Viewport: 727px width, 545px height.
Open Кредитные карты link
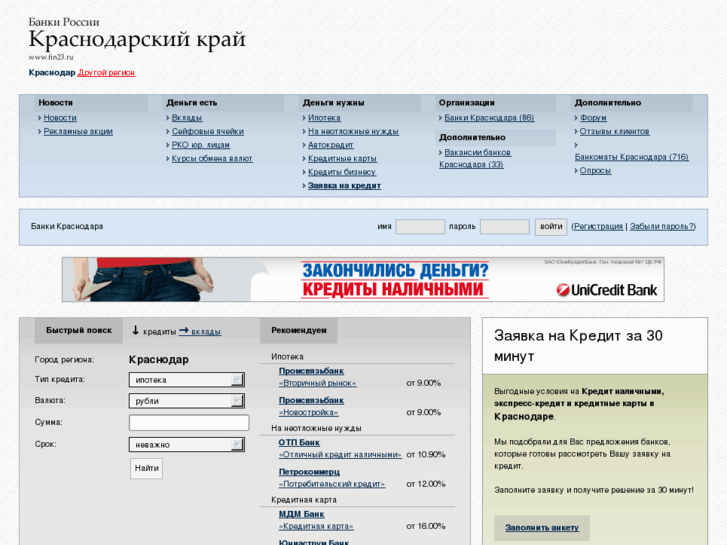(x=342, y=158)
